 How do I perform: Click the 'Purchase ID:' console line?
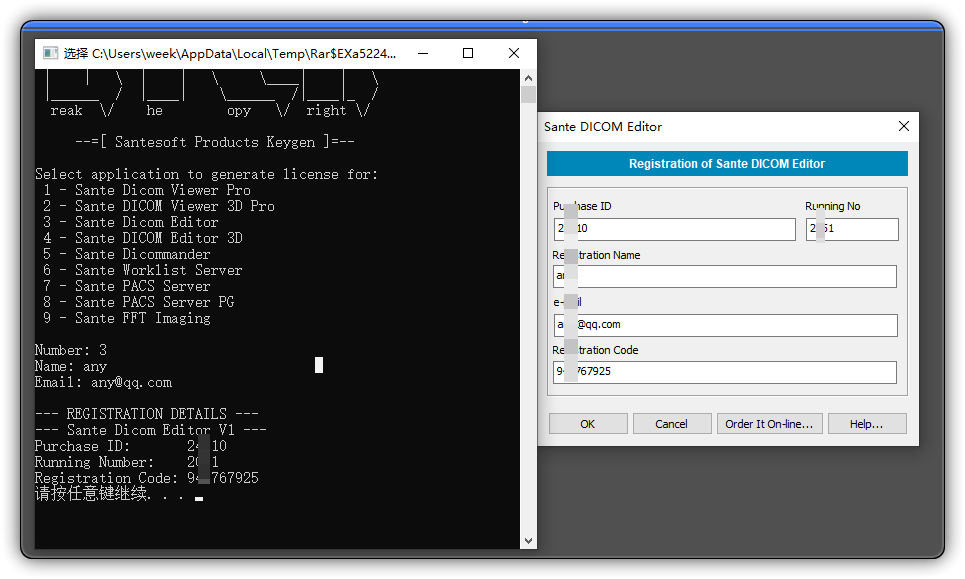point(130,446)
